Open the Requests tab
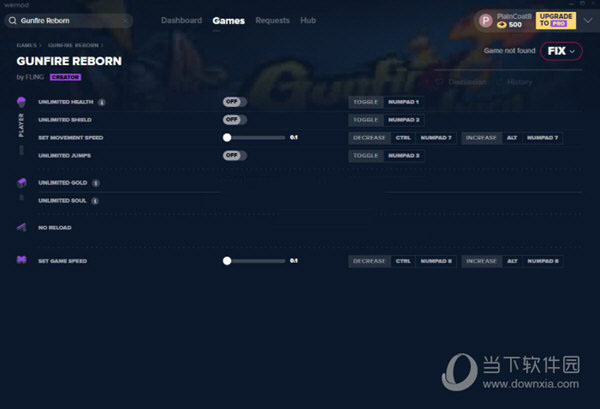 (272, 20)
